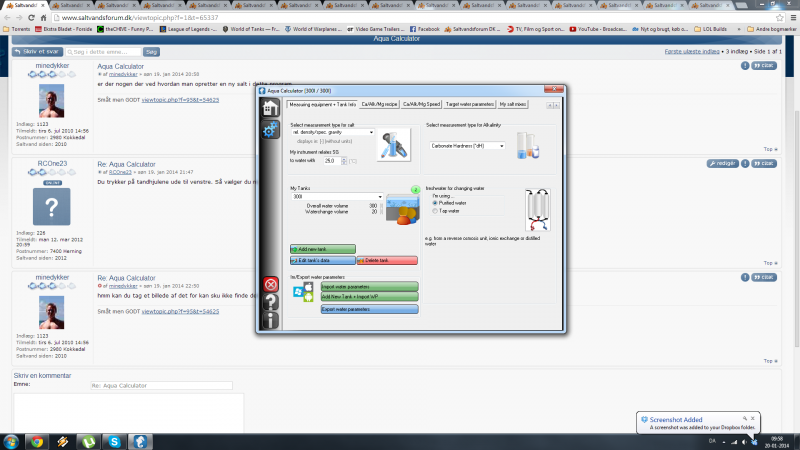The image size is (800, 450).
Task: Select the Purified water radio button
Action: [x=436, y=203]
